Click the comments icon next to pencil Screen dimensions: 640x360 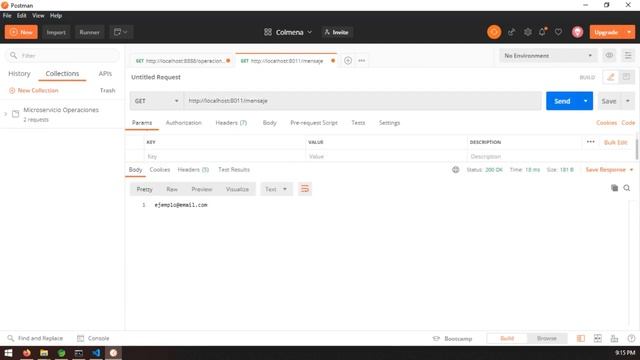[626, 77]
